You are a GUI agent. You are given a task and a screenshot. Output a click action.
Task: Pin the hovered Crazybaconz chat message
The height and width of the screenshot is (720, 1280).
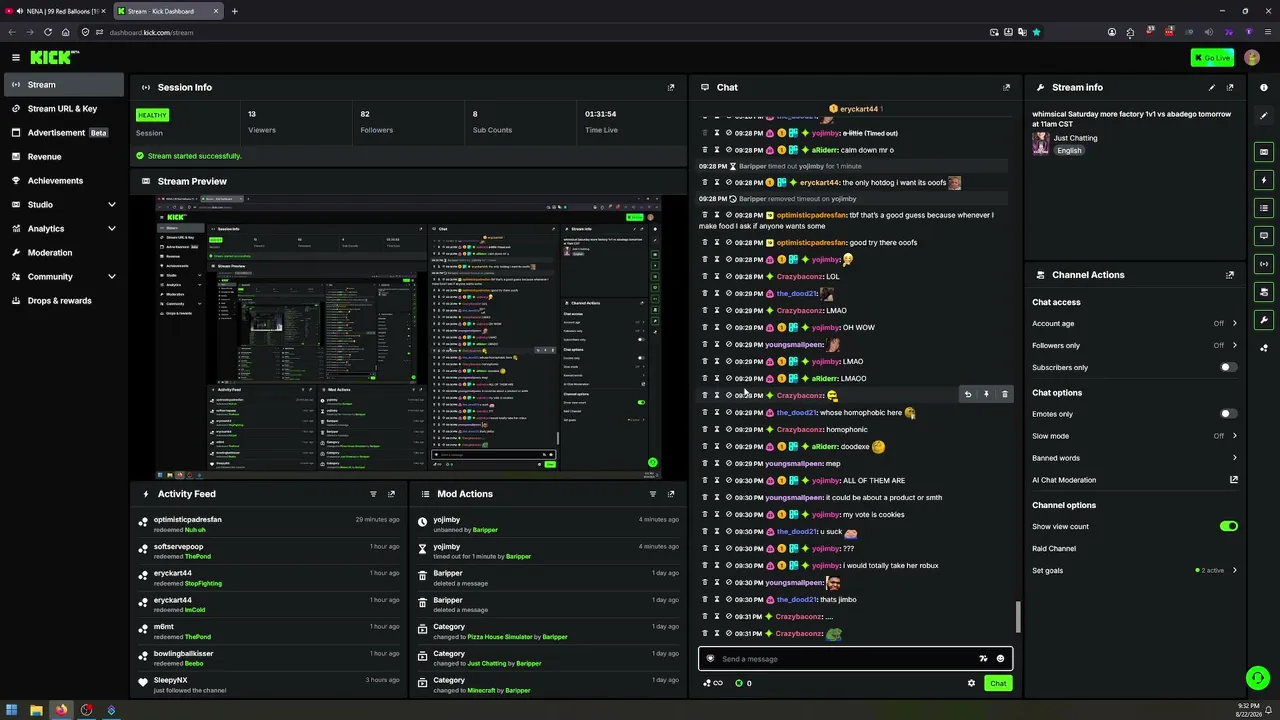[x=986, y=395]
